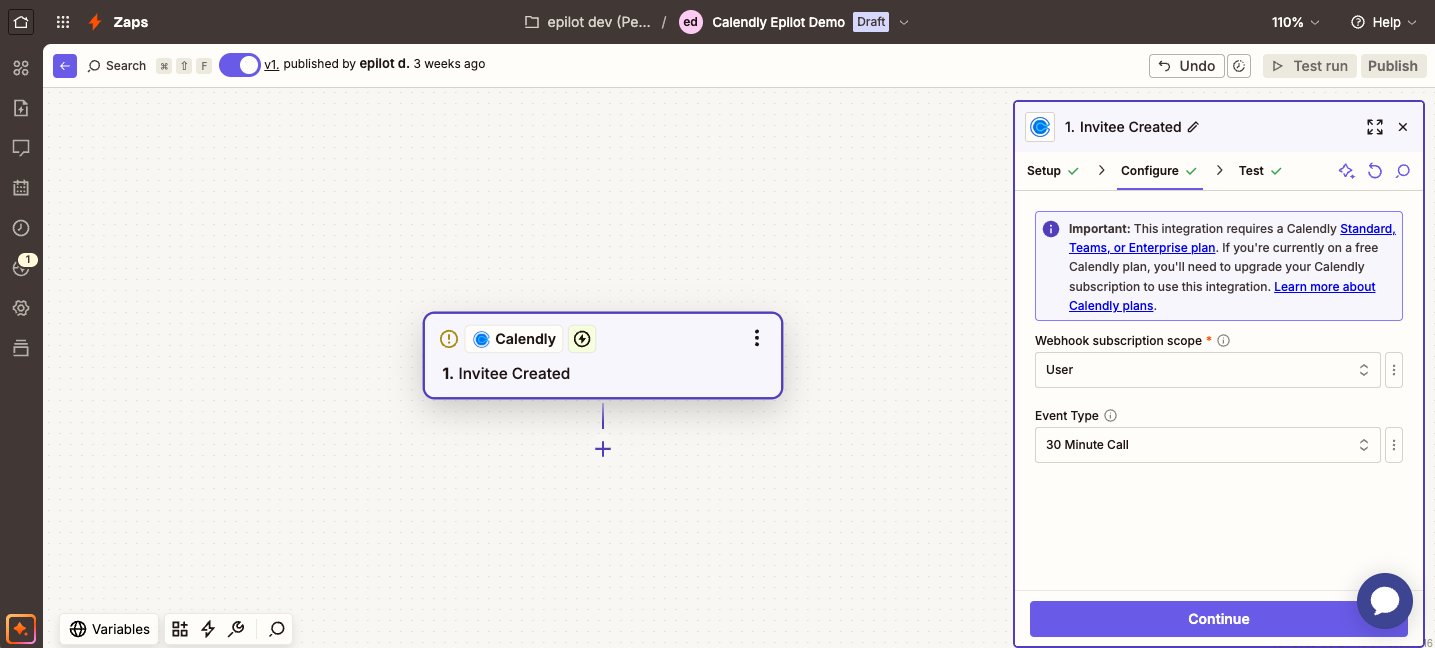Click info icon next to Event Type

1111,416
